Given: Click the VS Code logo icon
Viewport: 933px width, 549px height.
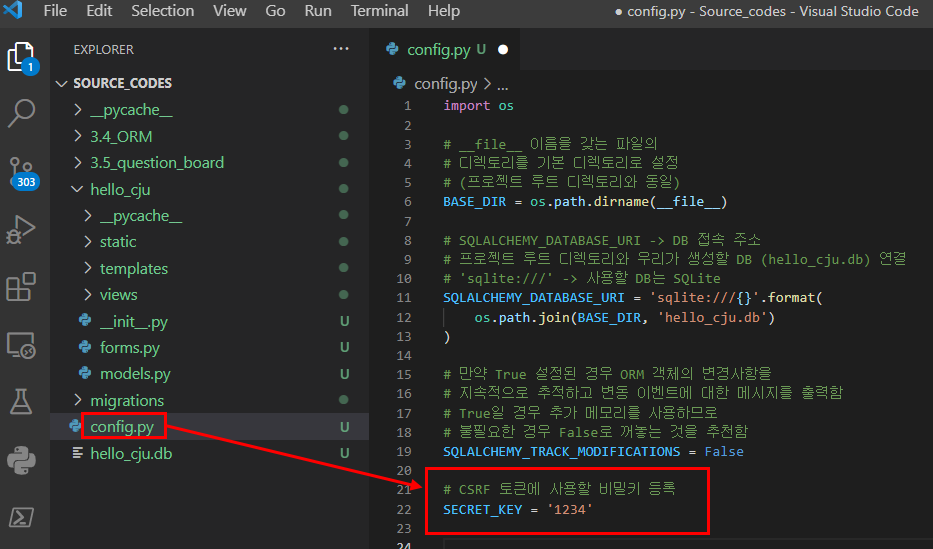Looking at the screenshot, I should click(13, 10).
